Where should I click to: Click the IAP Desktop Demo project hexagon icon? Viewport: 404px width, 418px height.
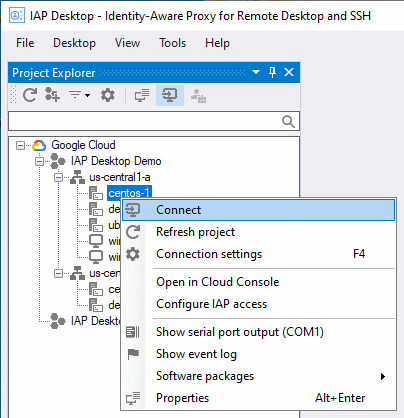click(58, 162)
